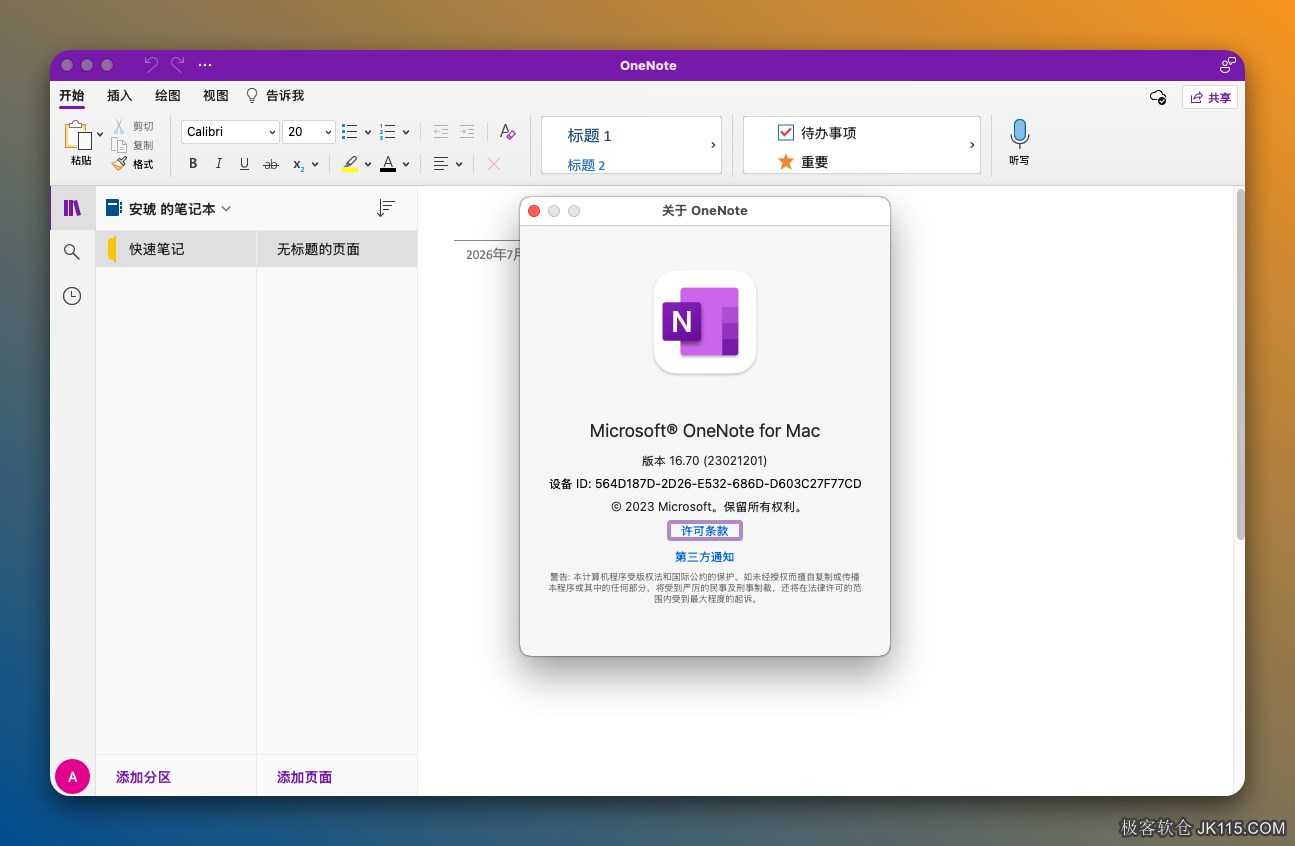Open recent notes clock icon
1295x846 pixels.
(72, 296)
